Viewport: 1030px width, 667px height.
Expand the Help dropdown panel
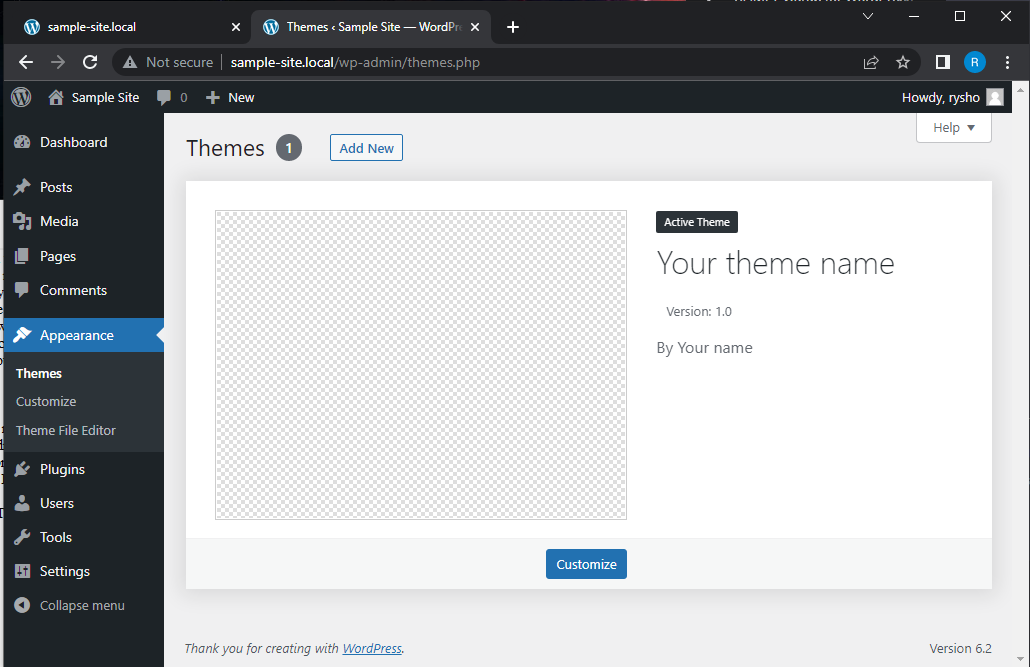click(954, 127)
